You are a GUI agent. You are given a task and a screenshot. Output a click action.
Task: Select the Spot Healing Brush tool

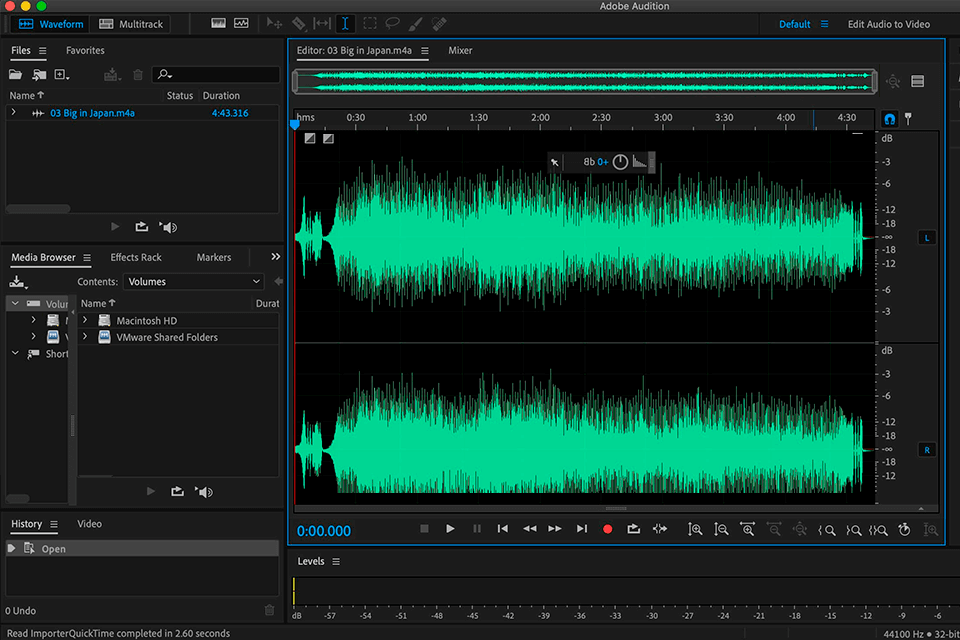click(x=439, y=24)
